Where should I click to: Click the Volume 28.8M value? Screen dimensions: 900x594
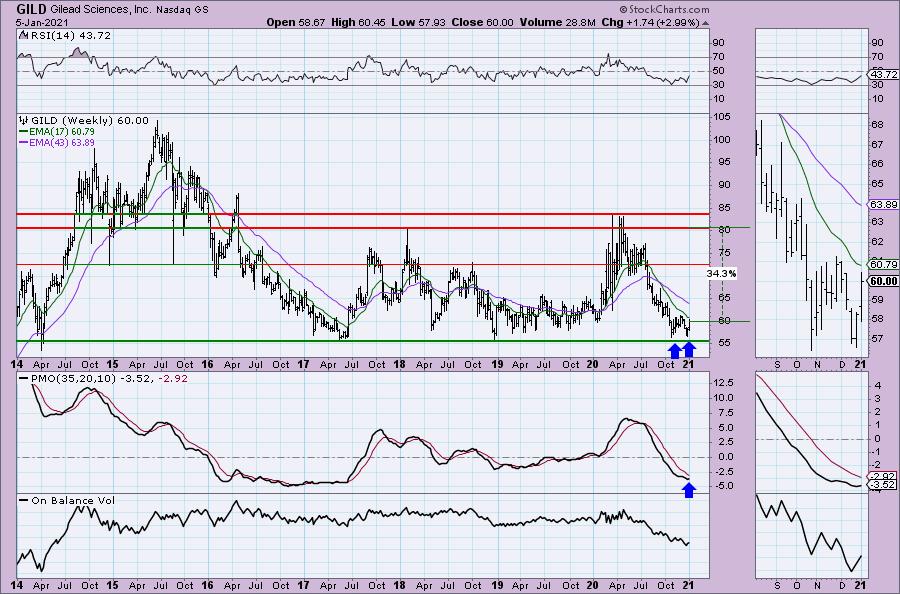(x=557, y=23)
